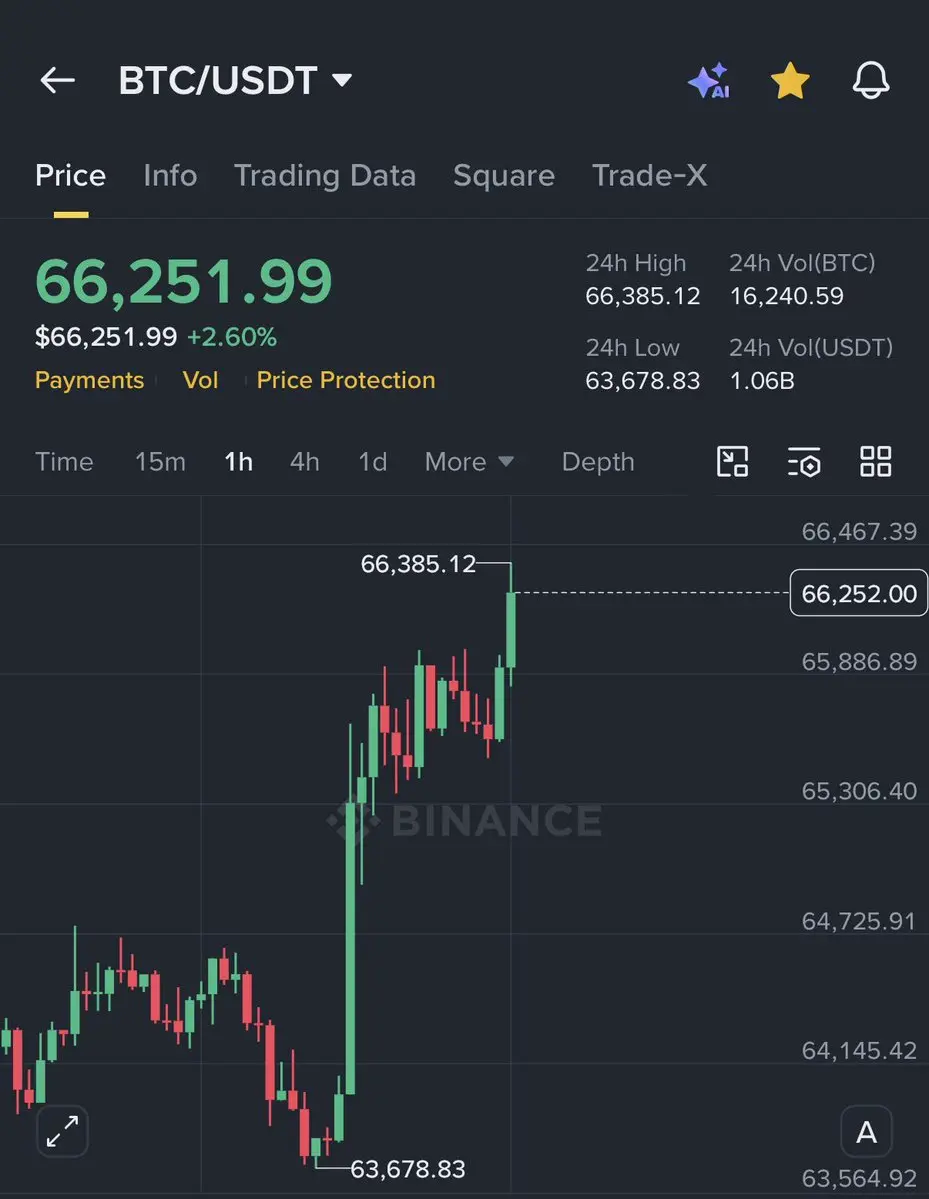Select the 4h chart interval
Image resolution: width=929 pixels, height=1199 pixels.
coord(304,462)
